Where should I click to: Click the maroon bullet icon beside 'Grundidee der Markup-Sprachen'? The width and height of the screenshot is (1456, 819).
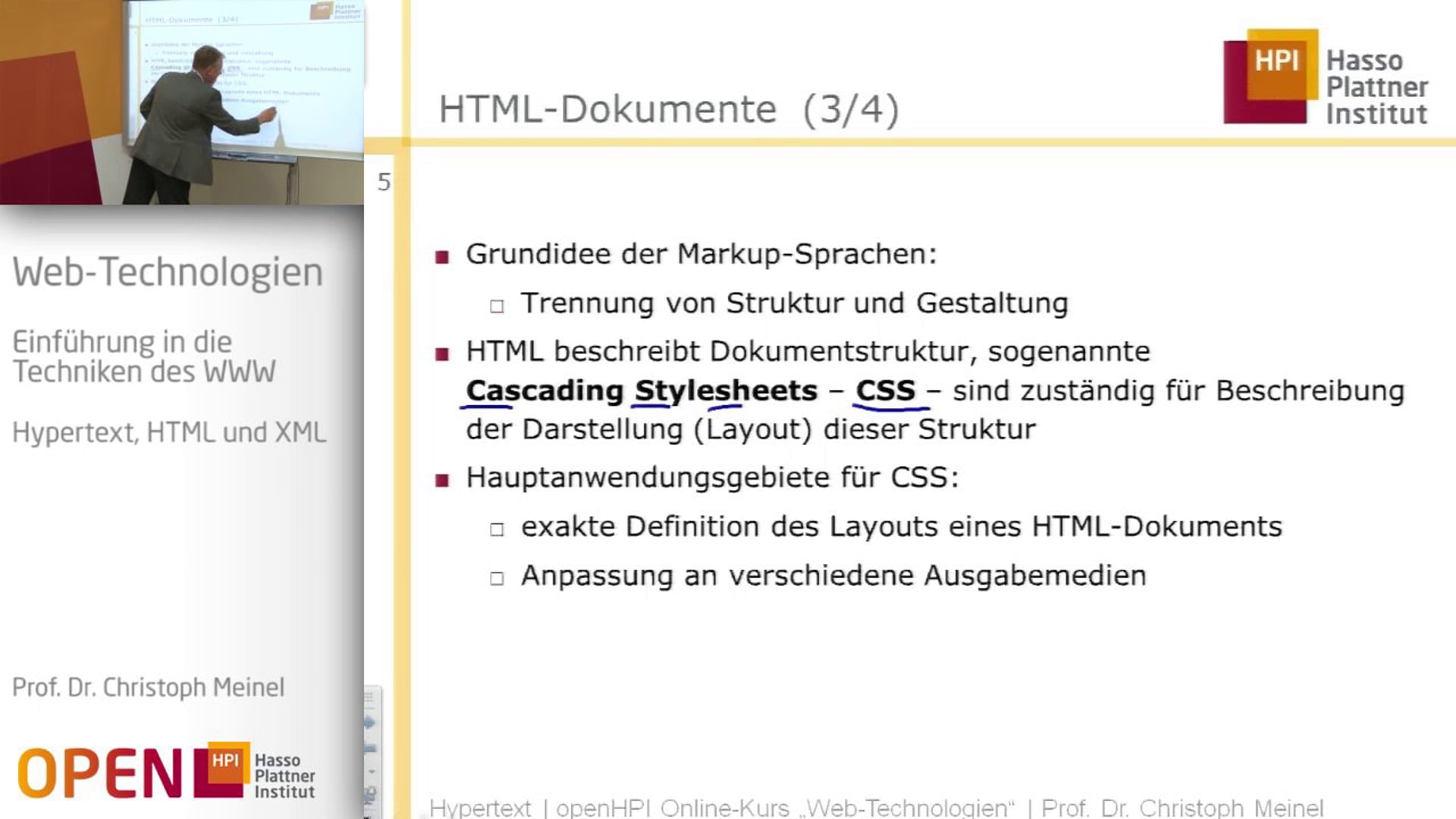pos(444,256)
